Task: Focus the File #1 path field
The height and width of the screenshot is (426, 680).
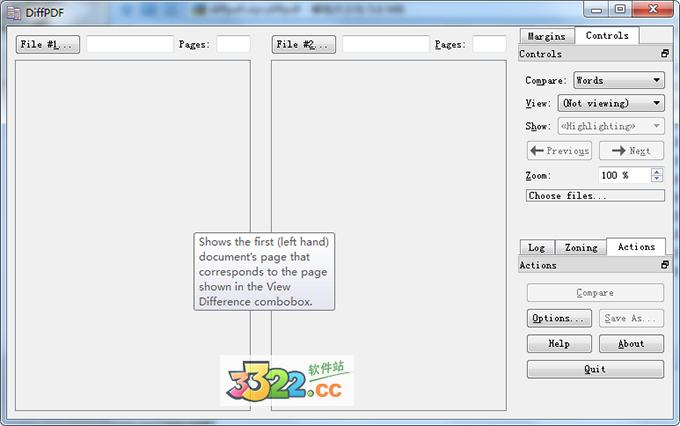Action: click(x=130, y=44)
